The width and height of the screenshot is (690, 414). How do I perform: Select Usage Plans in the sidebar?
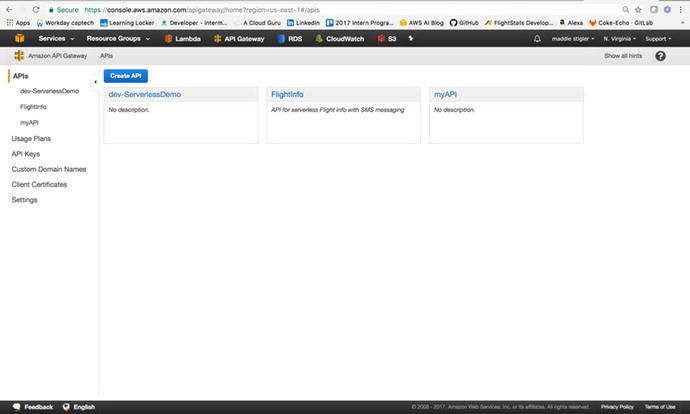coord(30,137)
